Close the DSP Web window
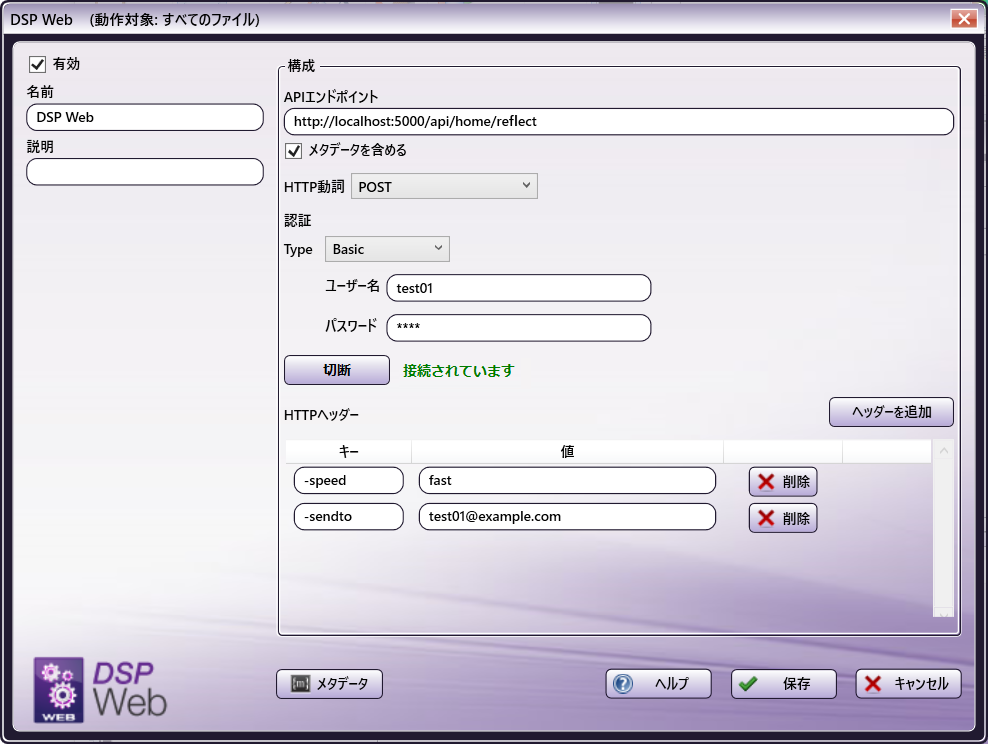Viewport: 988px width, 744px height. click(x=964, y=19)
